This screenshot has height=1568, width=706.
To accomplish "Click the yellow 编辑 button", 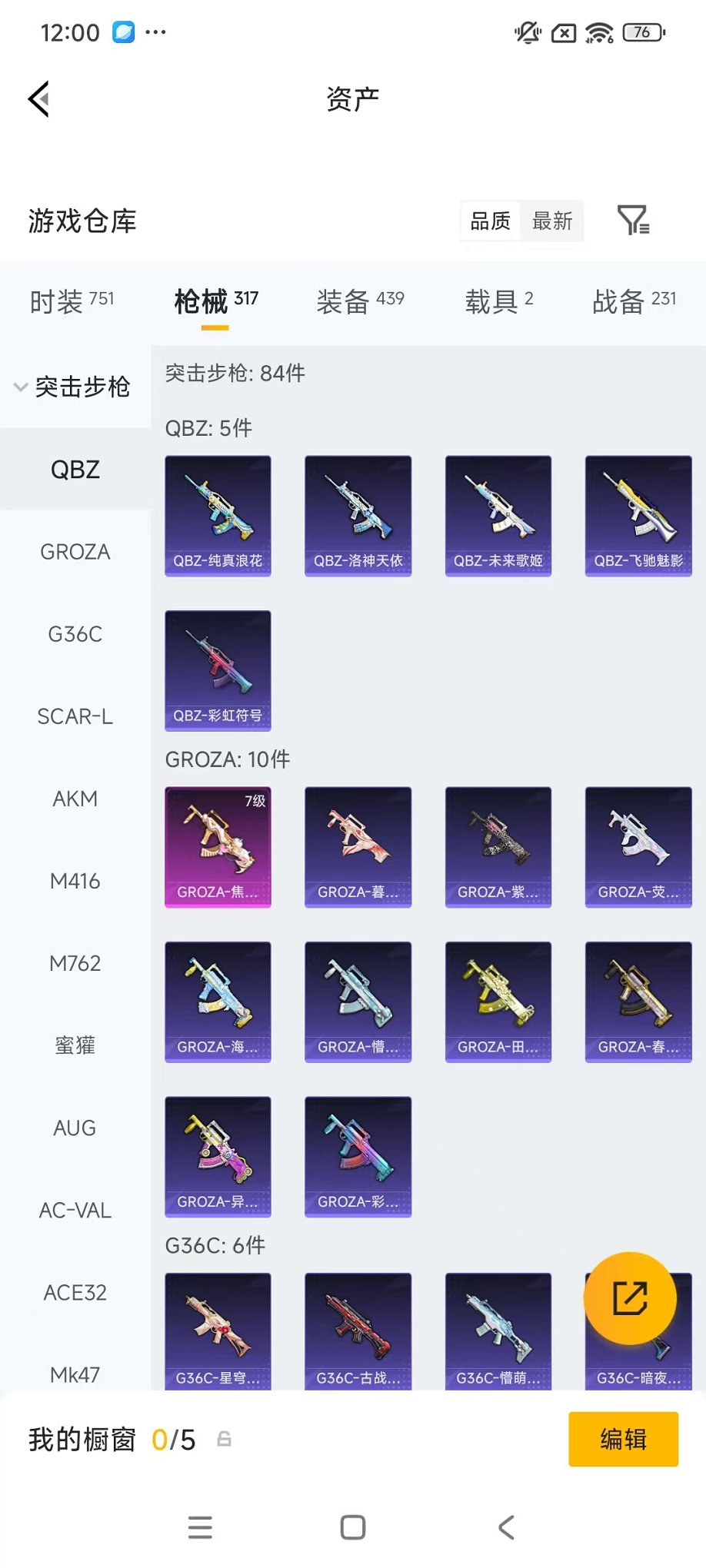I will tap(623, 1439).
